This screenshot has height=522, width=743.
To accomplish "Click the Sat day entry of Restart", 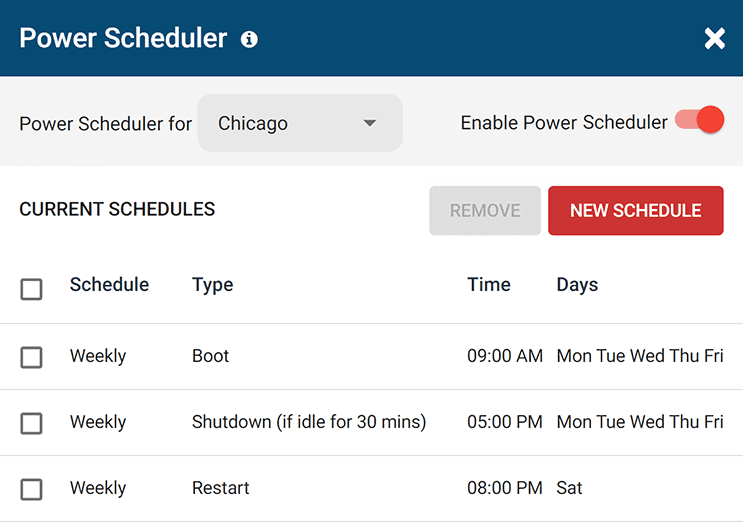I will (570, 488).
